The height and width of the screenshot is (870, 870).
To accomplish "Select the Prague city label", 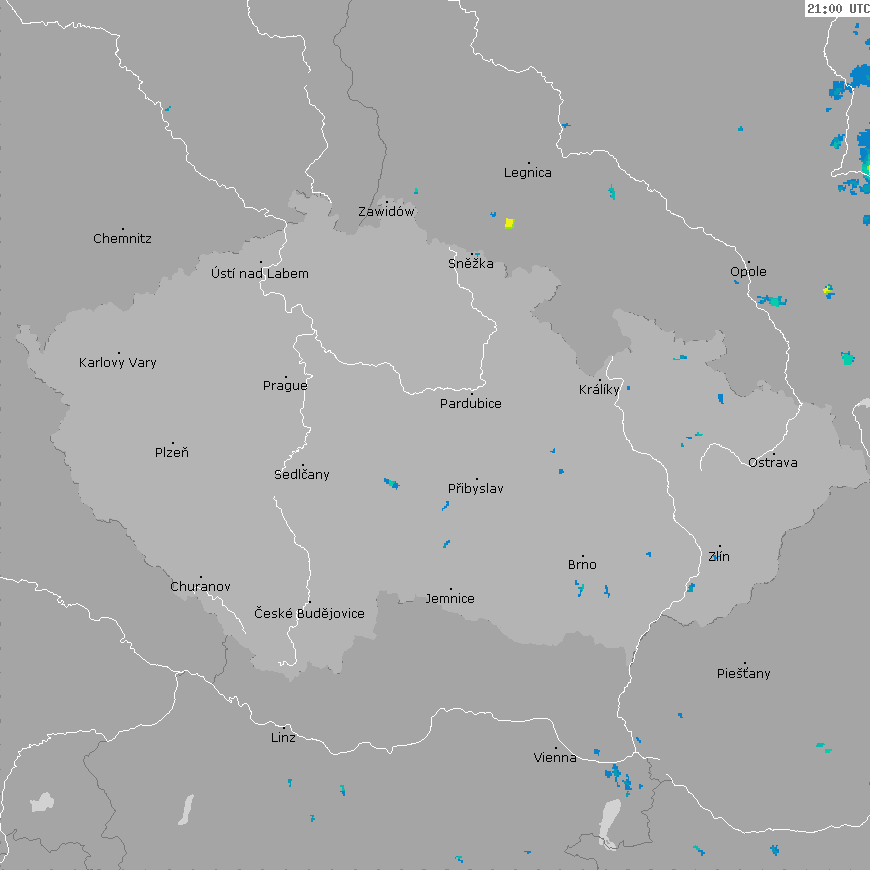I will click(285, 386).
